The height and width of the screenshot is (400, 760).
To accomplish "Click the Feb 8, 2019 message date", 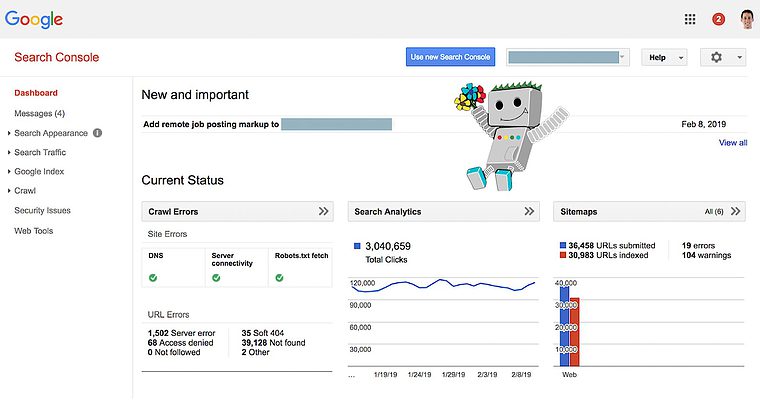I will point(704,124).
